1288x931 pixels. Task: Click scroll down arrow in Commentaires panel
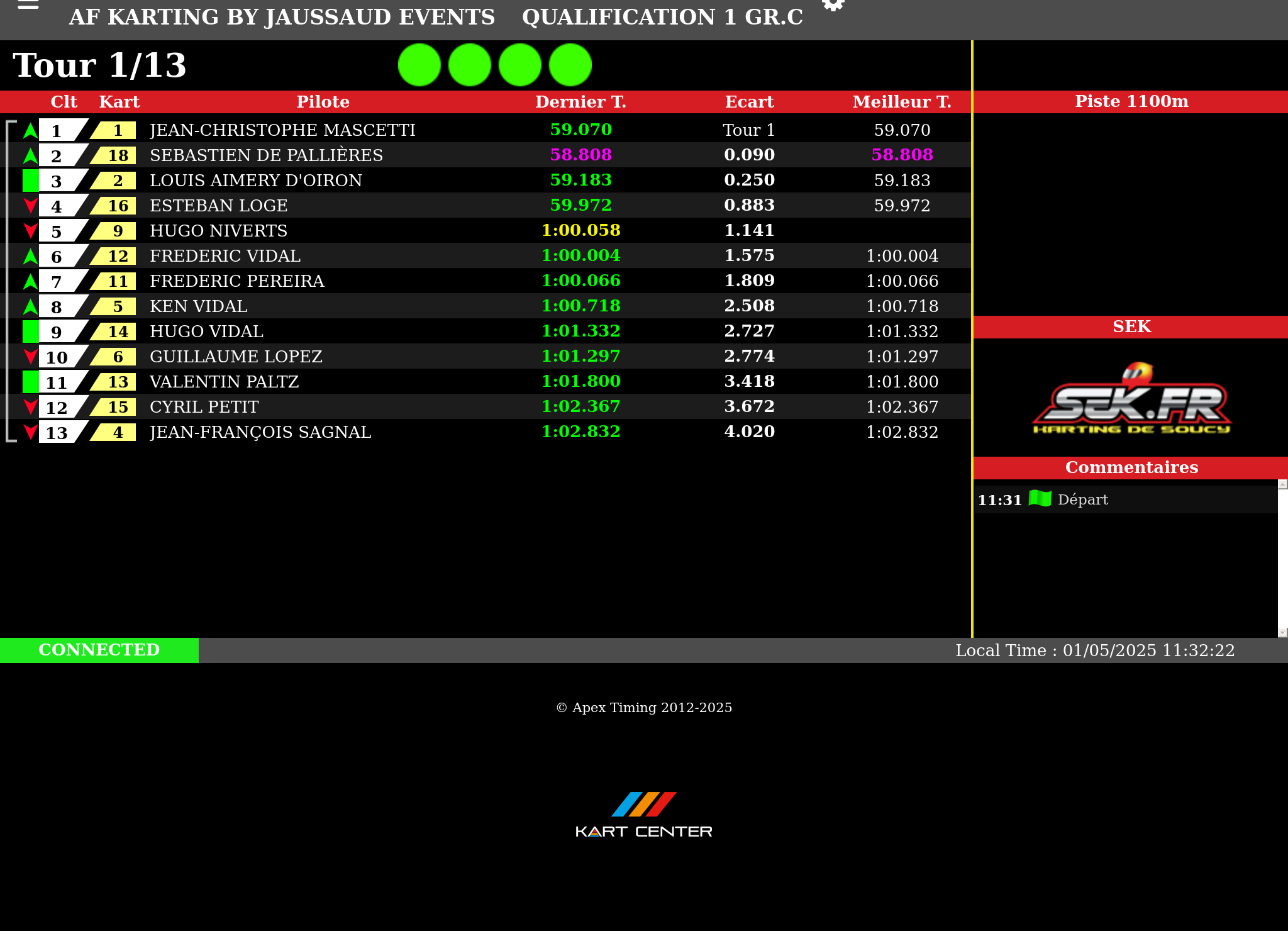1282,632
